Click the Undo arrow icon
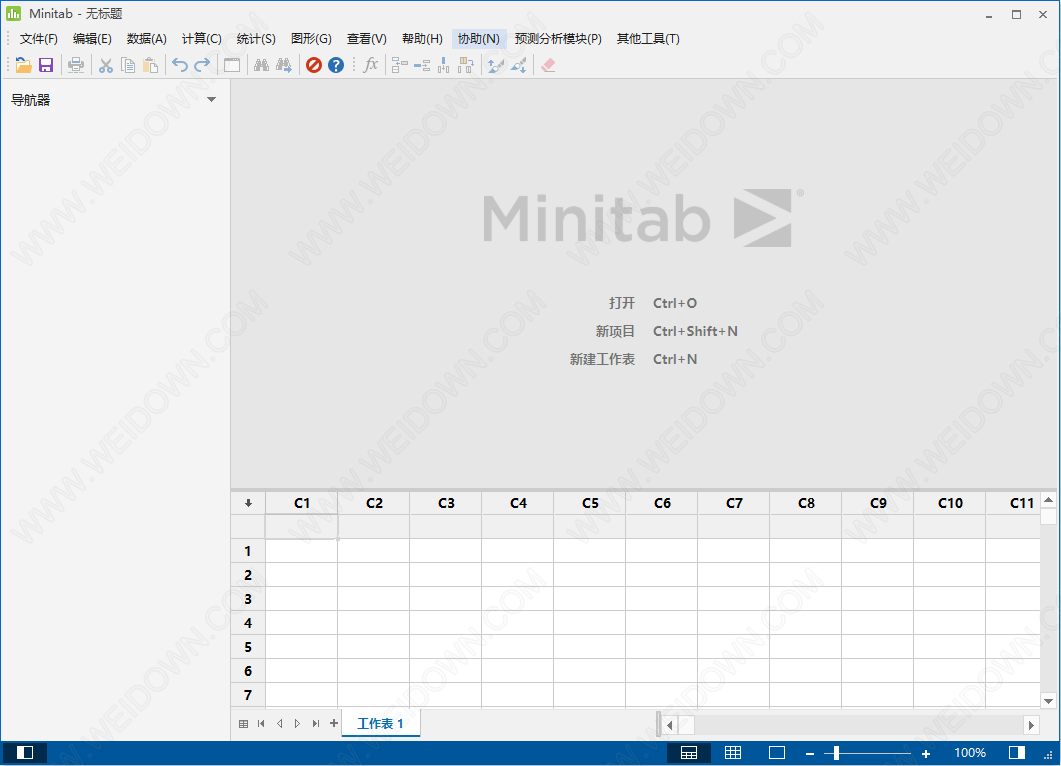Screen dimensions: 1061x766 coord(179,65)
